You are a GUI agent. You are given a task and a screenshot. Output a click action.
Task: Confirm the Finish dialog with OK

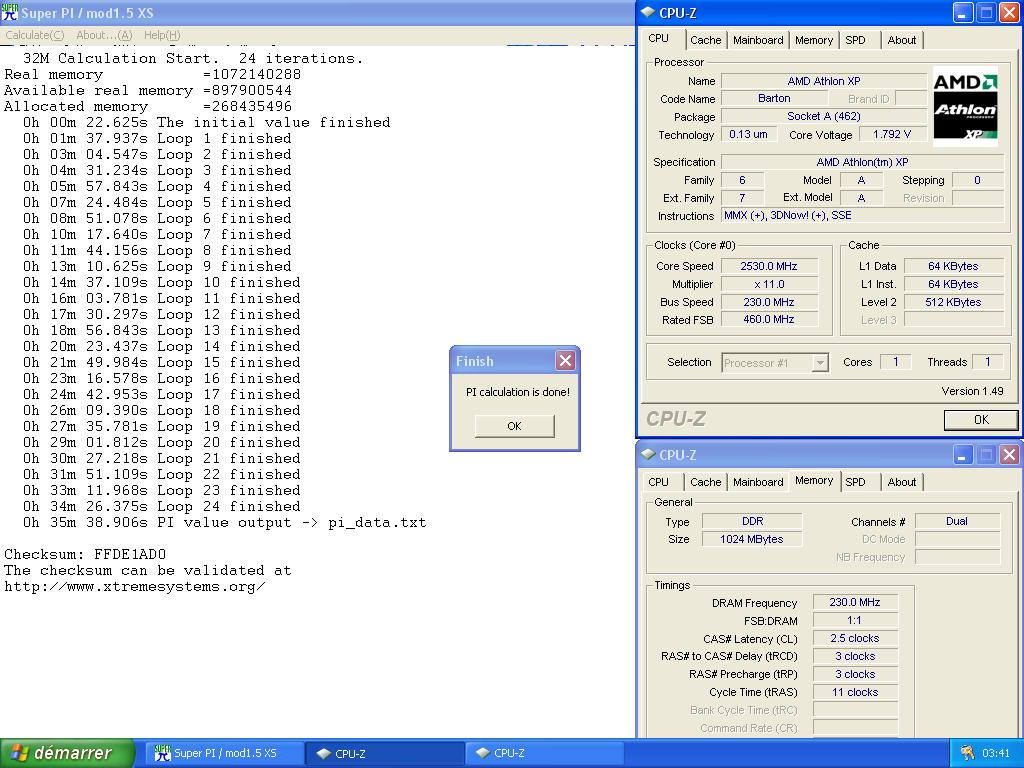click(x=515, y=426)
